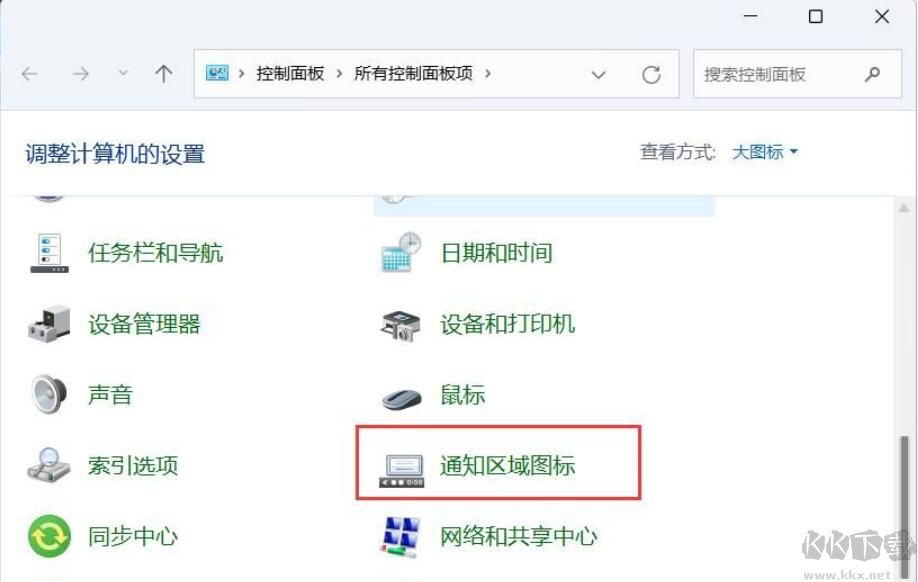Screen dimensions: 918x582
Task: Click the Sound speaker icon
Action: pos(48,395)
